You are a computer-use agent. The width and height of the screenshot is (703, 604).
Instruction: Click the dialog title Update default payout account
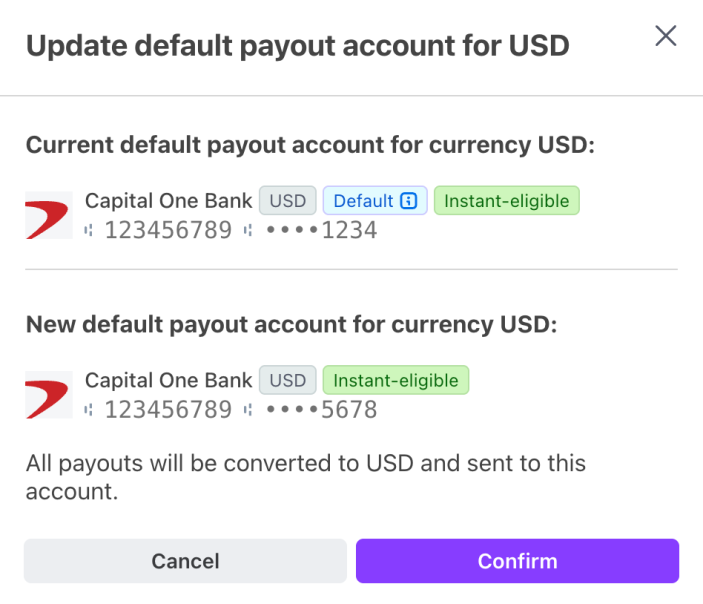click(298, 46)
